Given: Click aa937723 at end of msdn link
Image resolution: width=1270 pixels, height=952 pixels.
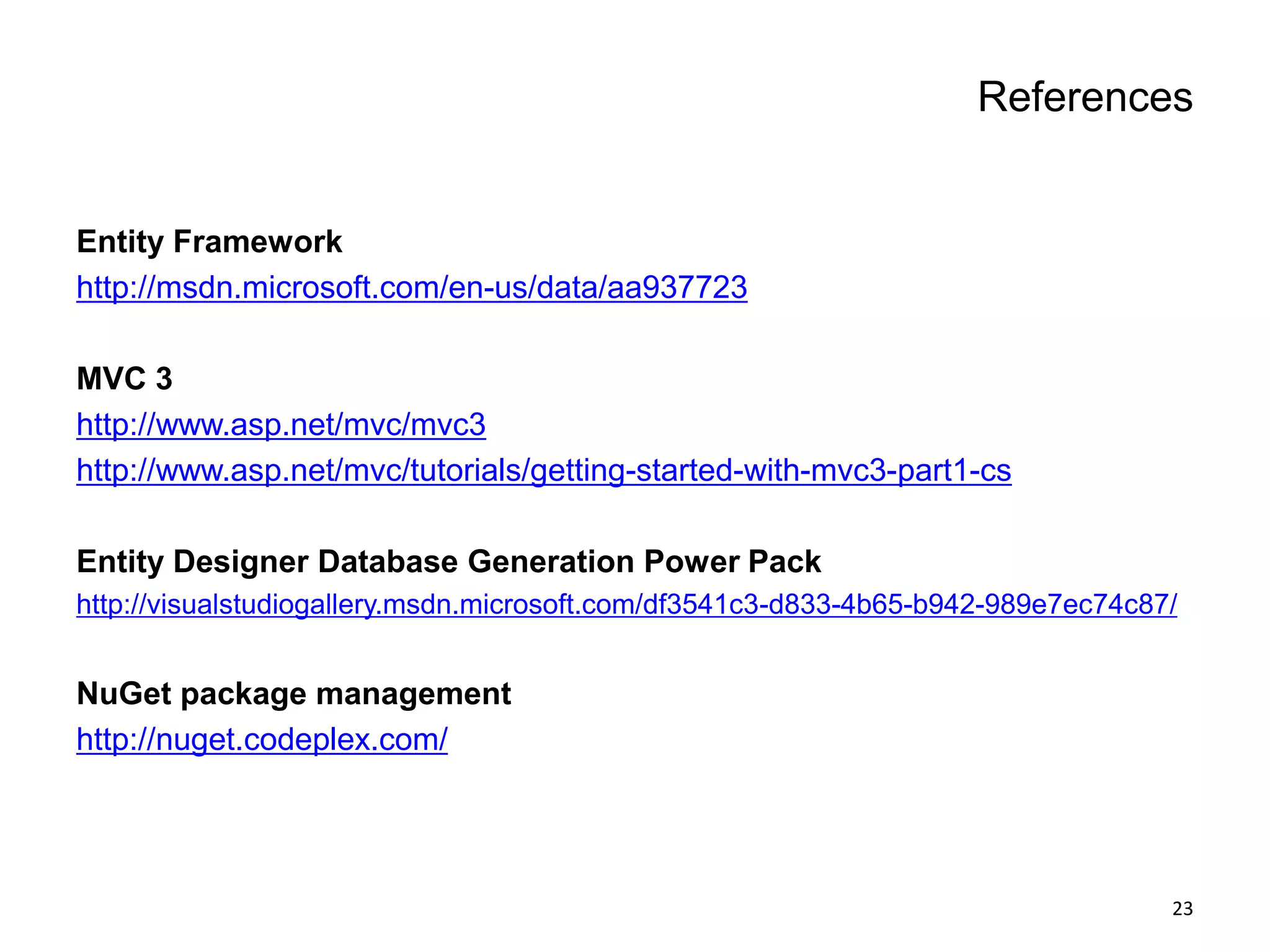Looking at the screenshot, I should point(677,288).
